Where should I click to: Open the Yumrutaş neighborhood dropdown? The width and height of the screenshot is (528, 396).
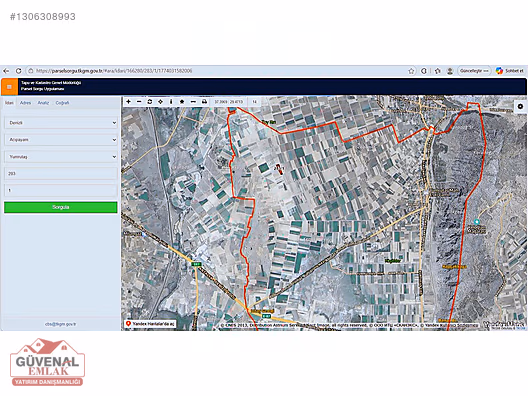[x=61, y=157]
